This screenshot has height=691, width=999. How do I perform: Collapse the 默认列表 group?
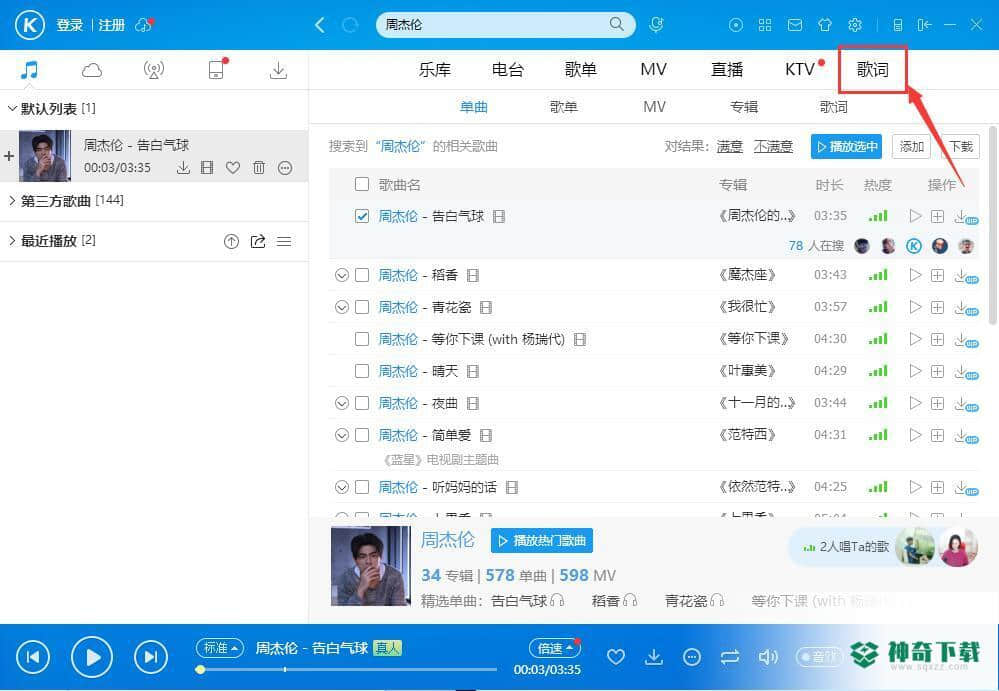pos(11,108)
